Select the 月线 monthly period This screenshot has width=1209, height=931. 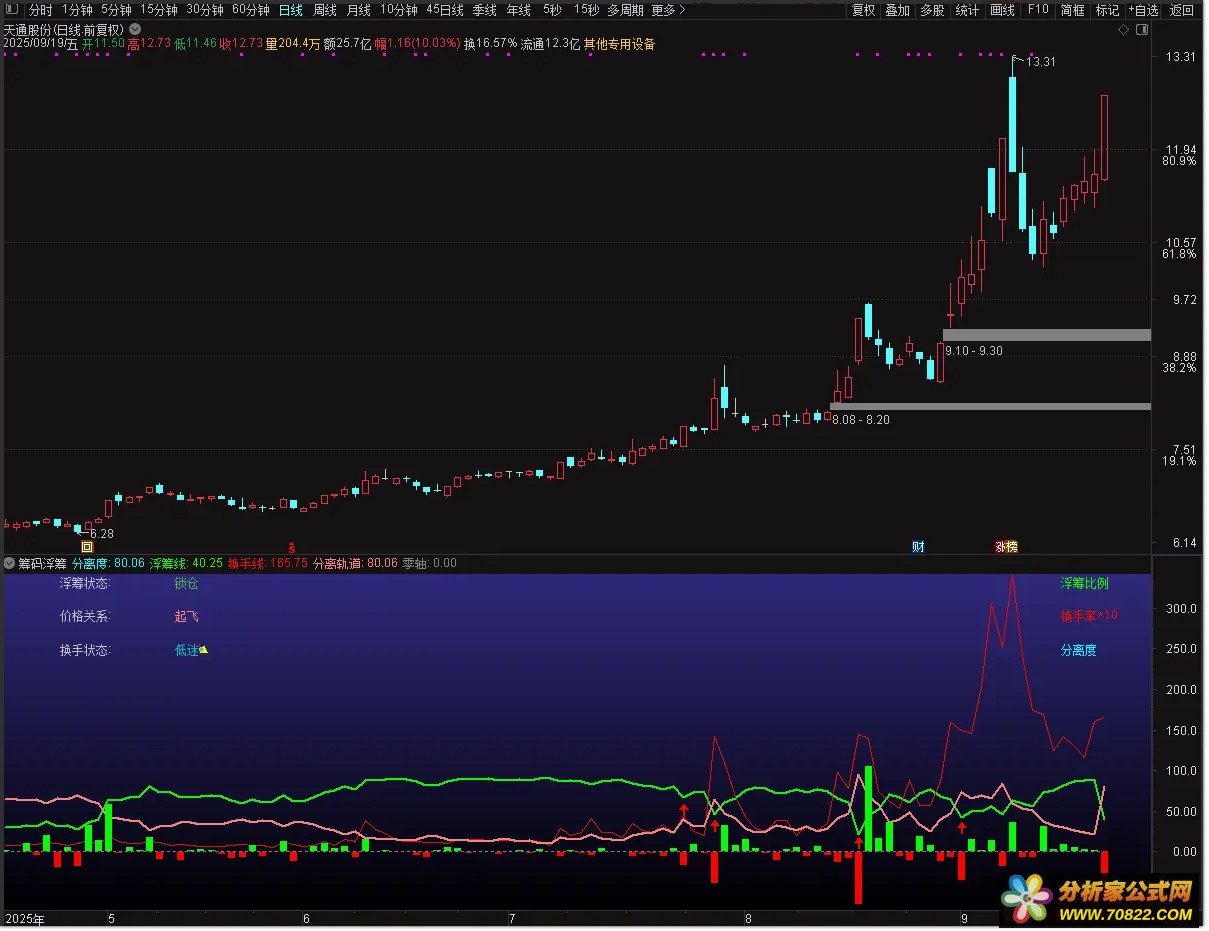click(x=359, y=10)
